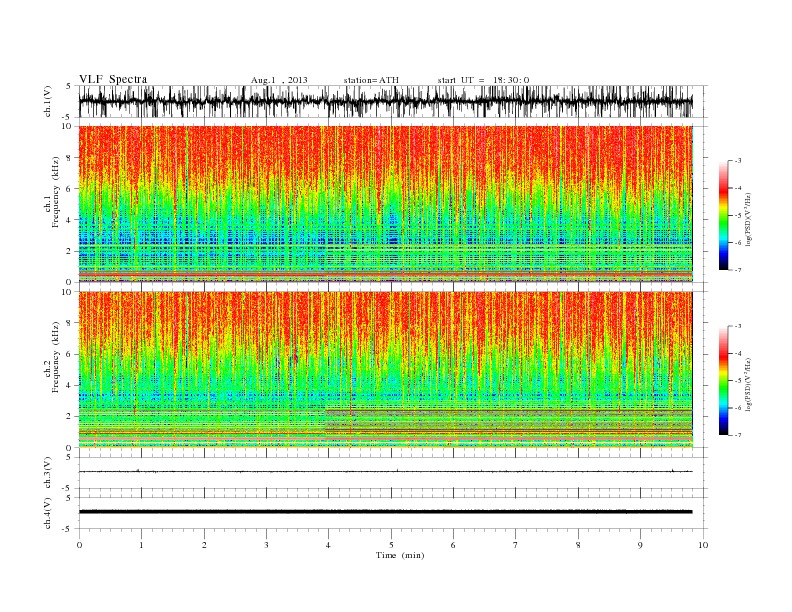Click the ch.1 "Frequency (kHz)" axis label
792x612 pixels.
pos(56,192)
